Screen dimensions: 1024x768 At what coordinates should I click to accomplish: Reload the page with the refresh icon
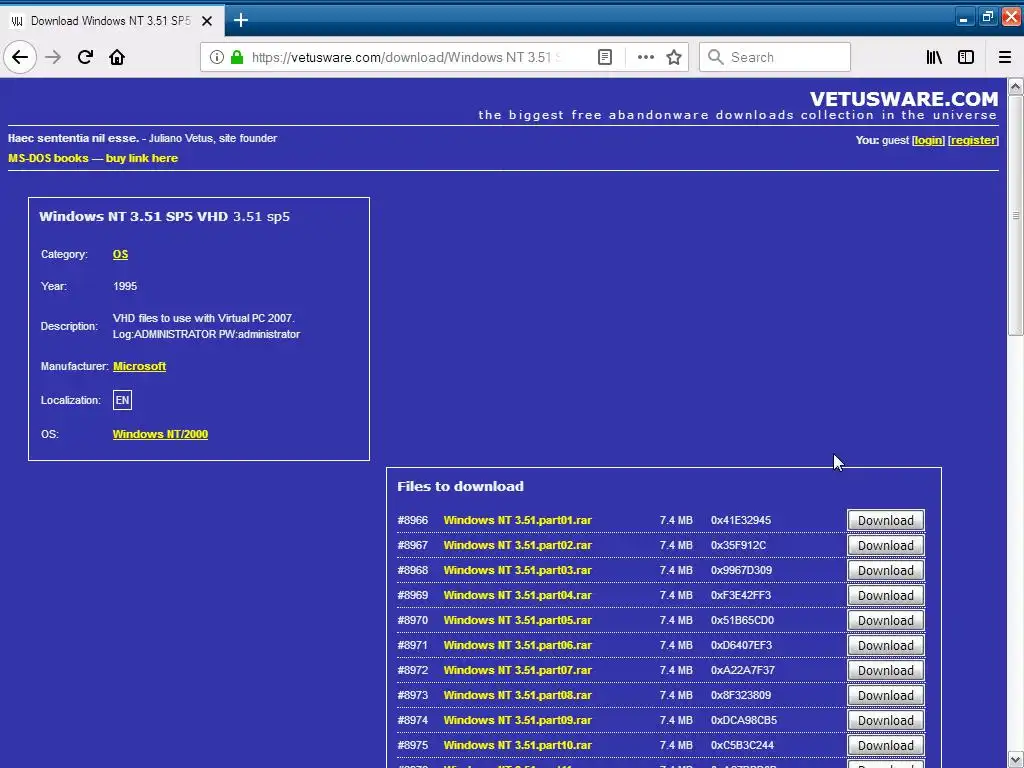pyautogui.click(x=85, y=57)
